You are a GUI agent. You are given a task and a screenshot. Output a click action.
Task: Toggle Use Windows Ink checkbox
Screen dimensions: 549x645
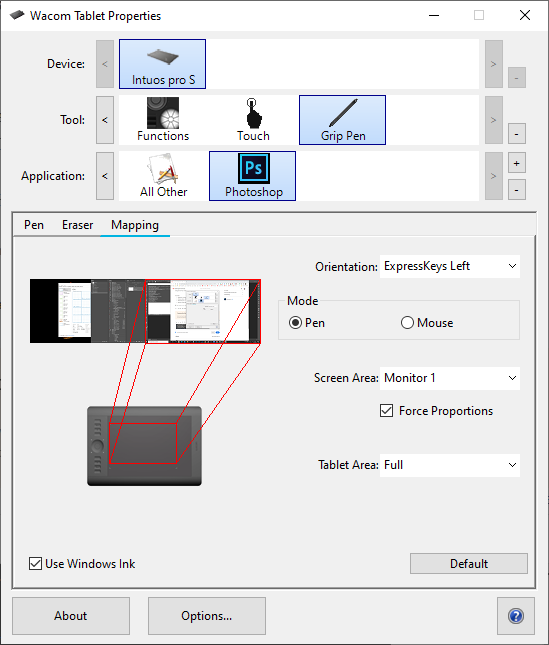35,564
